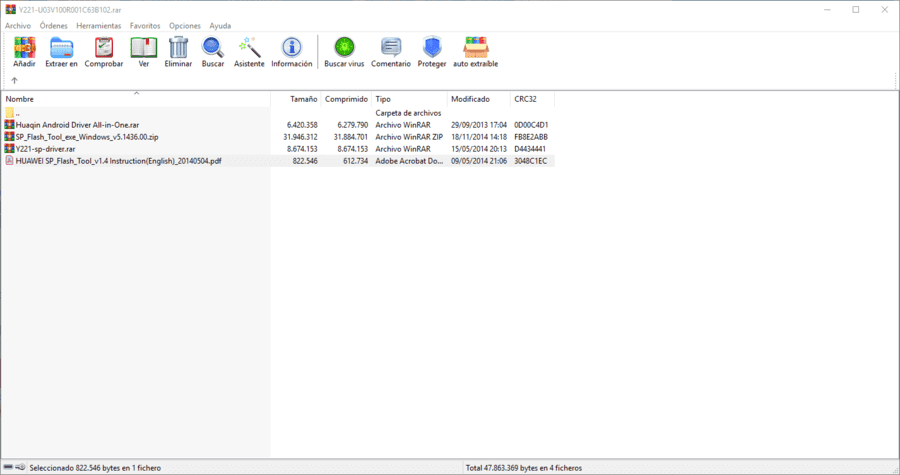
Task: Click the Huaqin Android Driver file icon
Action: pyautogui.click(x=10, y=124)
